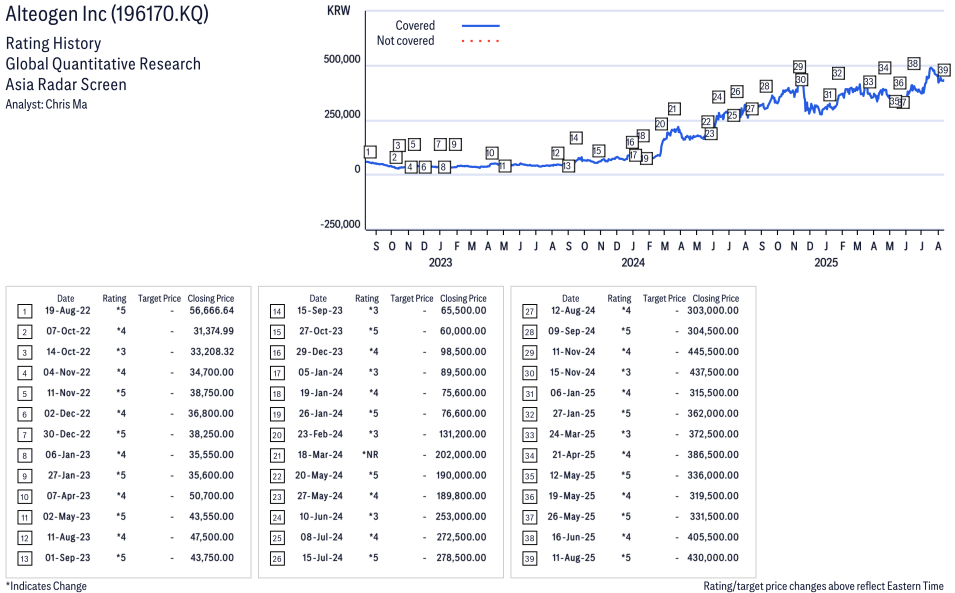Click the boxed number 39 in the table
The image size is (955, 593).
[x=530, y=559]
